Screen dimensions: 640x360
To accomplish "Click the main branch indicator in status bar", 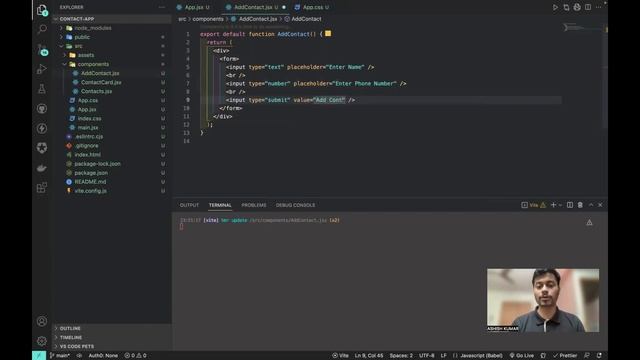I will (60, 356).
